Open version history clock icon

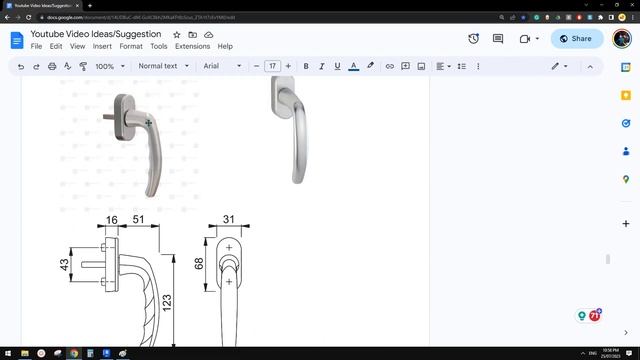coord(473,39)
